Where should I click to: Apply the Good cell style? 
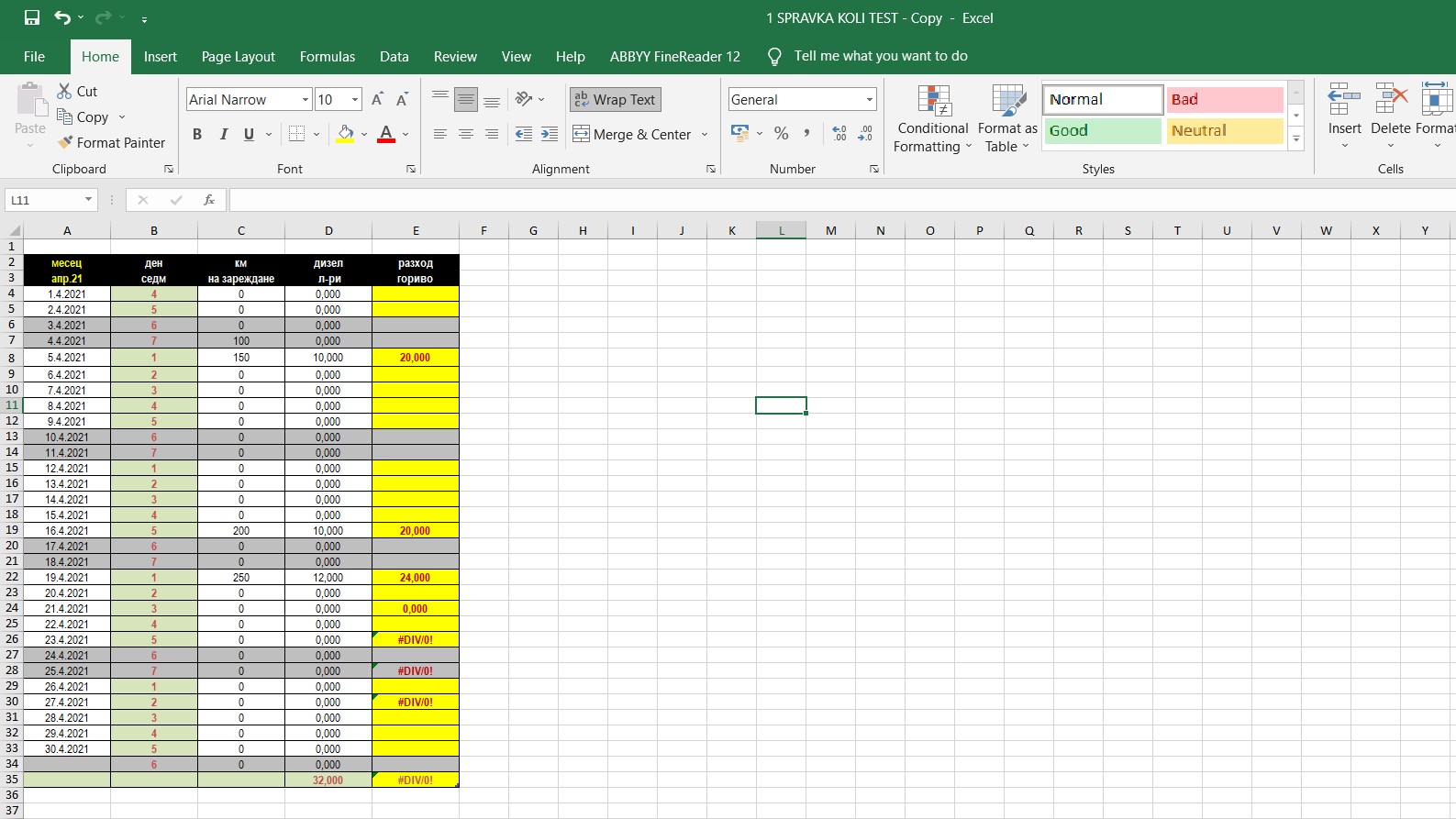[1103, 130]
